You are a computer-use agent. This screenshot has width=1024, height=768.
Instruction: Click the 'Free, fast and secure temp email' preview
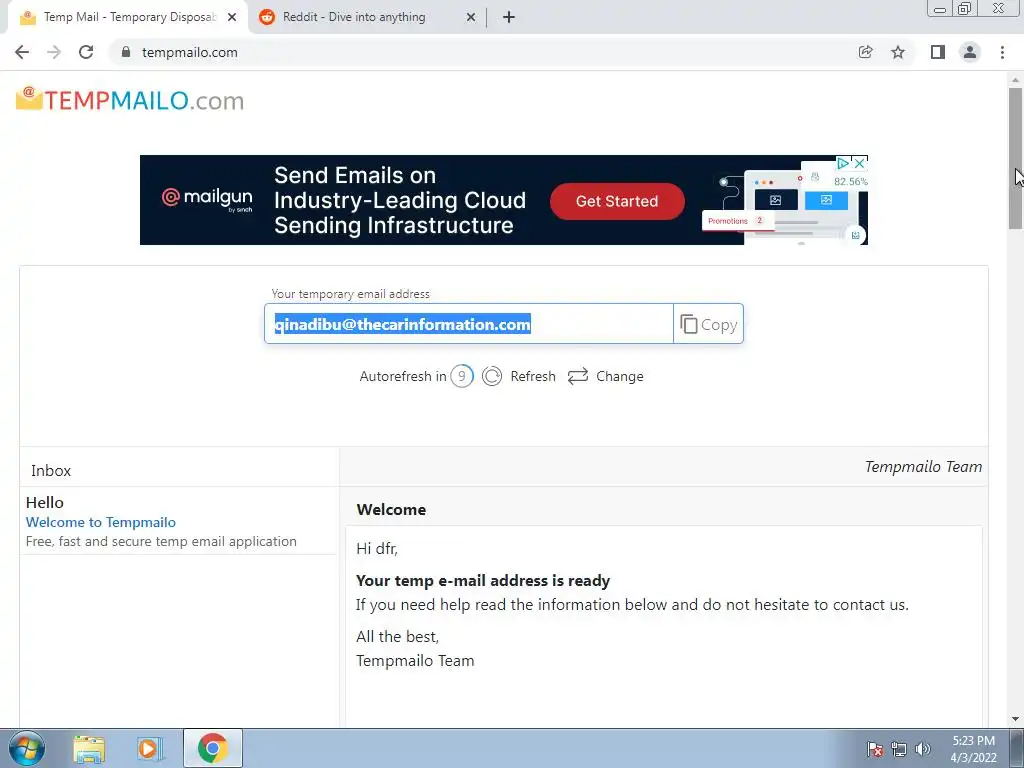coord(161,541)
